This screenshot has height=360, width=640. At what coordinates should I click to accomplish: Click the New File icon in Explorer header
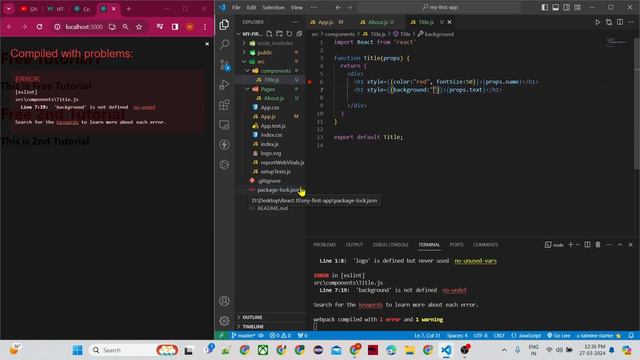click(x=269, y=34)
